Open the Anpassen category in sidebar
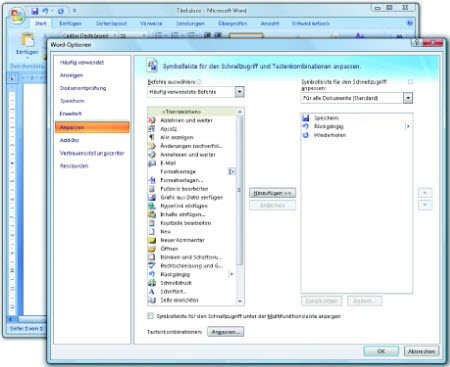The image size is (450, 367). (92, 127)
